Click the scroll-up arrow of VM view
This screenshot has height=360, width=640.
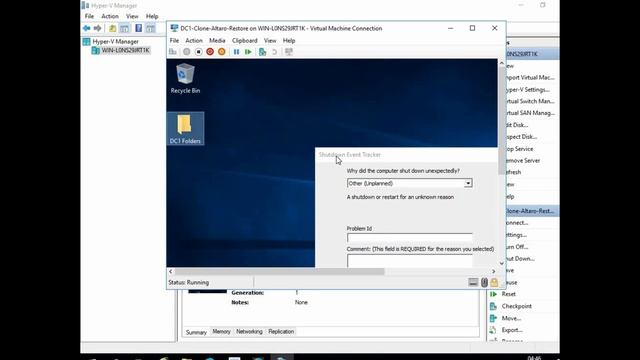(502, 63)
